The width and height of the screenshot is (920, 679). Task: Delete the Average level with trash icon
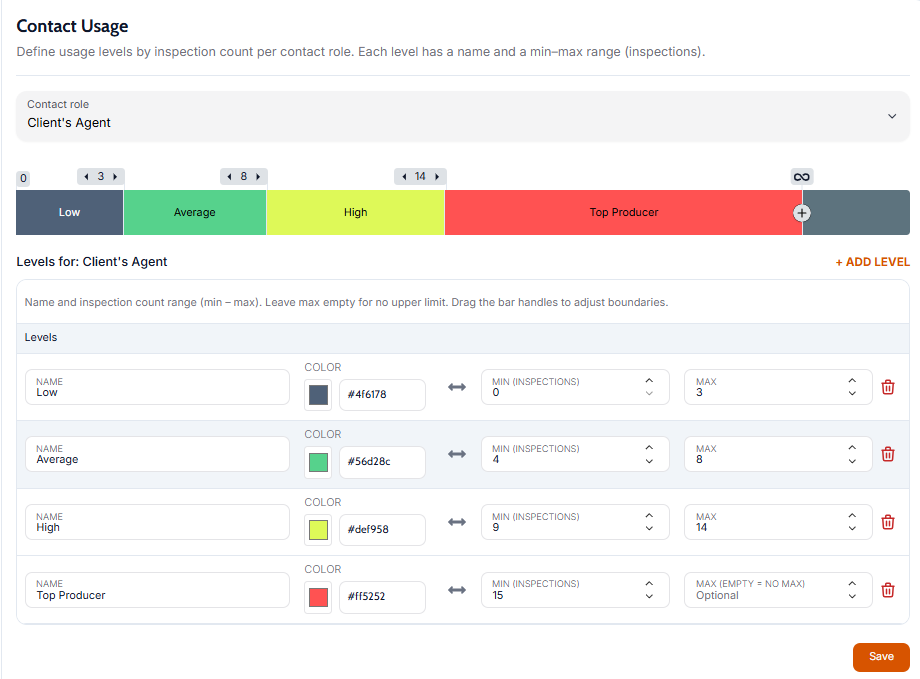pyautogui.click(x=887, y=454)
